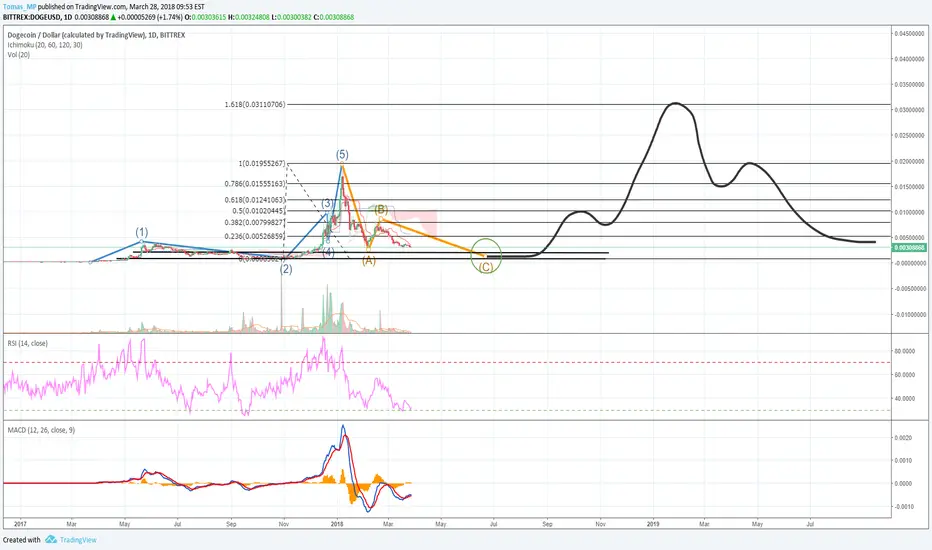Click the 2019 label on time axis
Screen dimensions: 932x550
pyautogui.click(x=653, y=524)
